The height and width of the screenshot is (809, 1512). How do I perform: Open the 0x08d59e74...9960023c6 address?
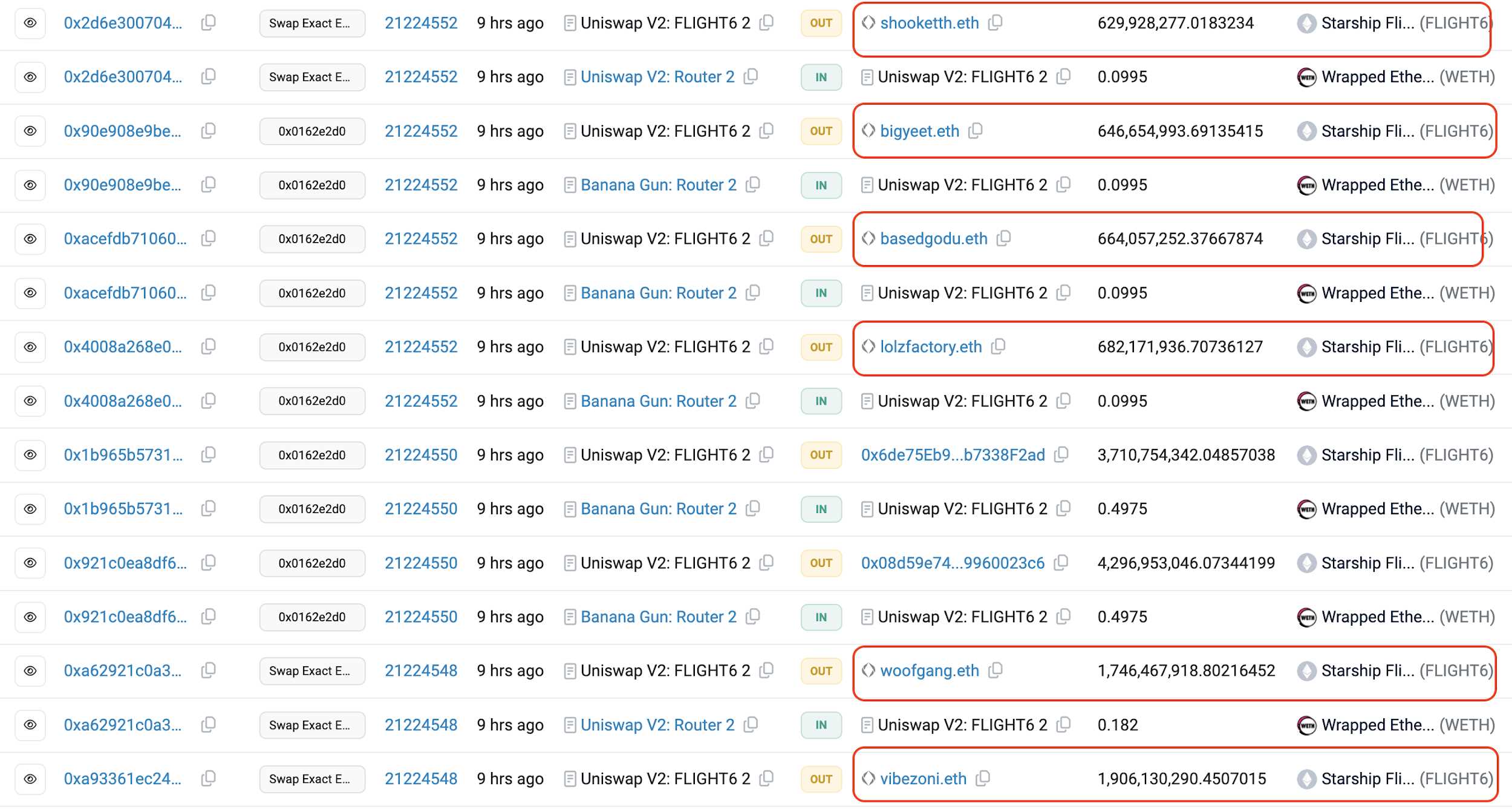point(953,563)
